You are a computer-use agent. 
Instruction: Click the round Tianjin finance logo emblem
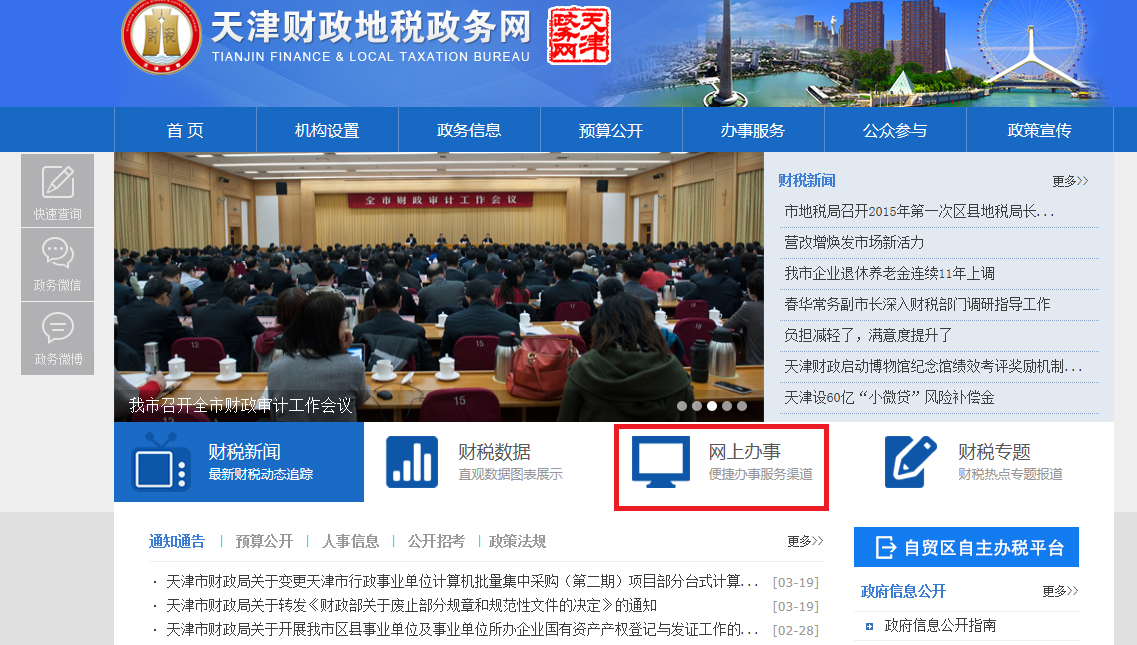tap(161, 36)
